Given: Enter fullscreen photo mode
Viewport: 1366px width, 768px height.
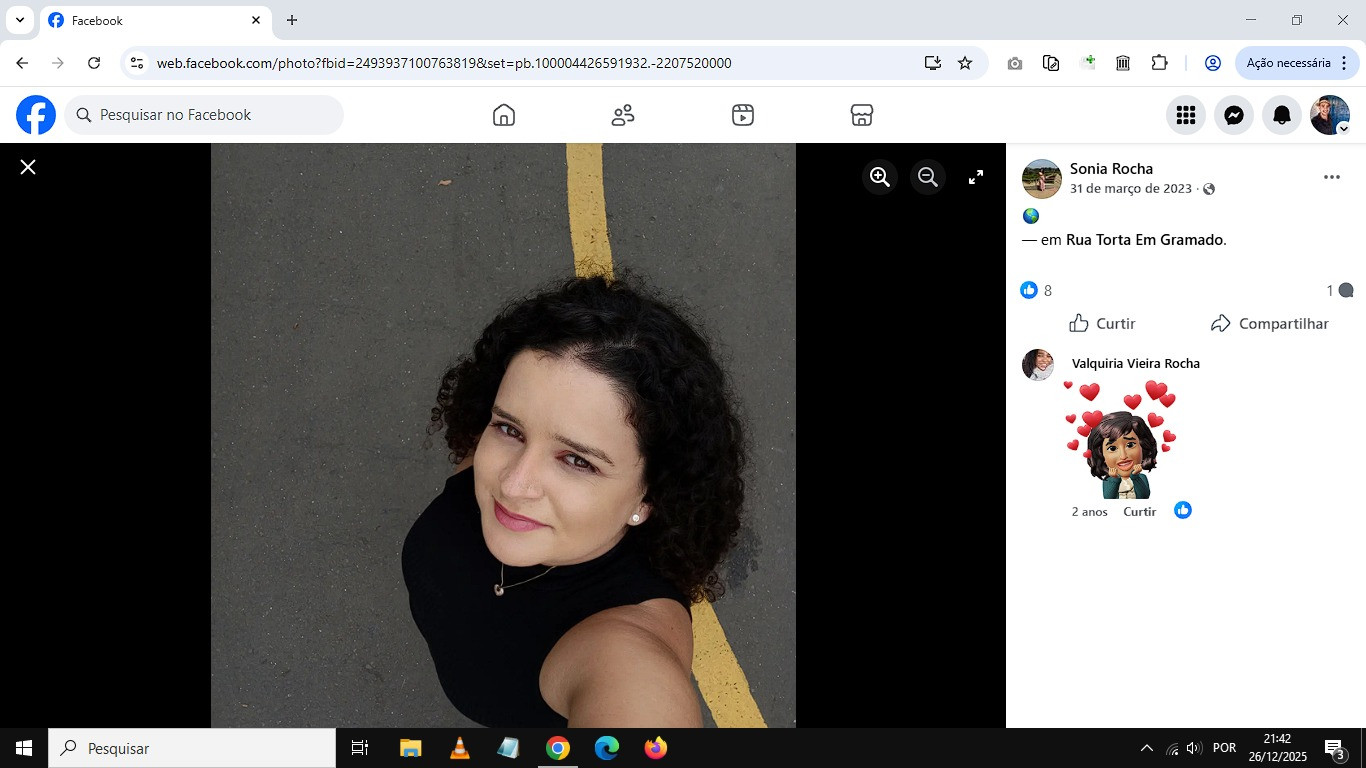Looking at the screenshot, I should pyautogui.click(x=976, y=177).
